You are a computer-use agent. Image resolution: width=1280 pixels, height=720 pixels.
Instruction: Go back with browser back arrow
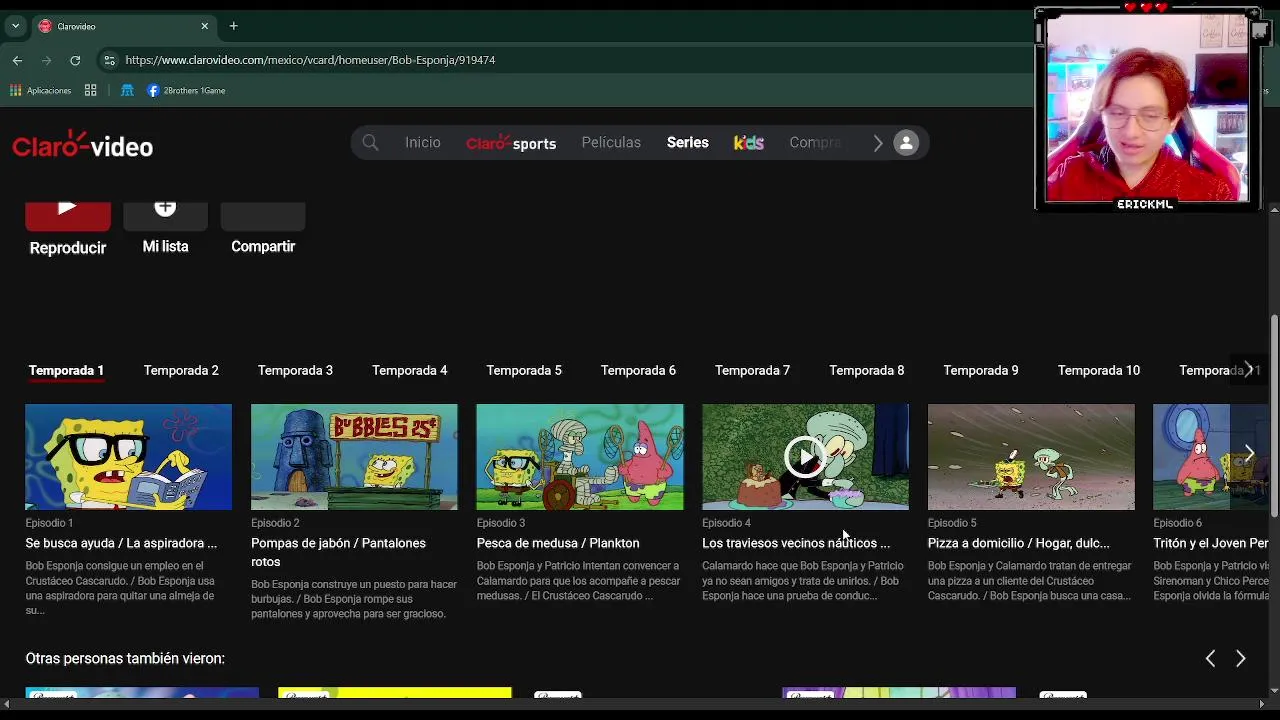point(17,60)
